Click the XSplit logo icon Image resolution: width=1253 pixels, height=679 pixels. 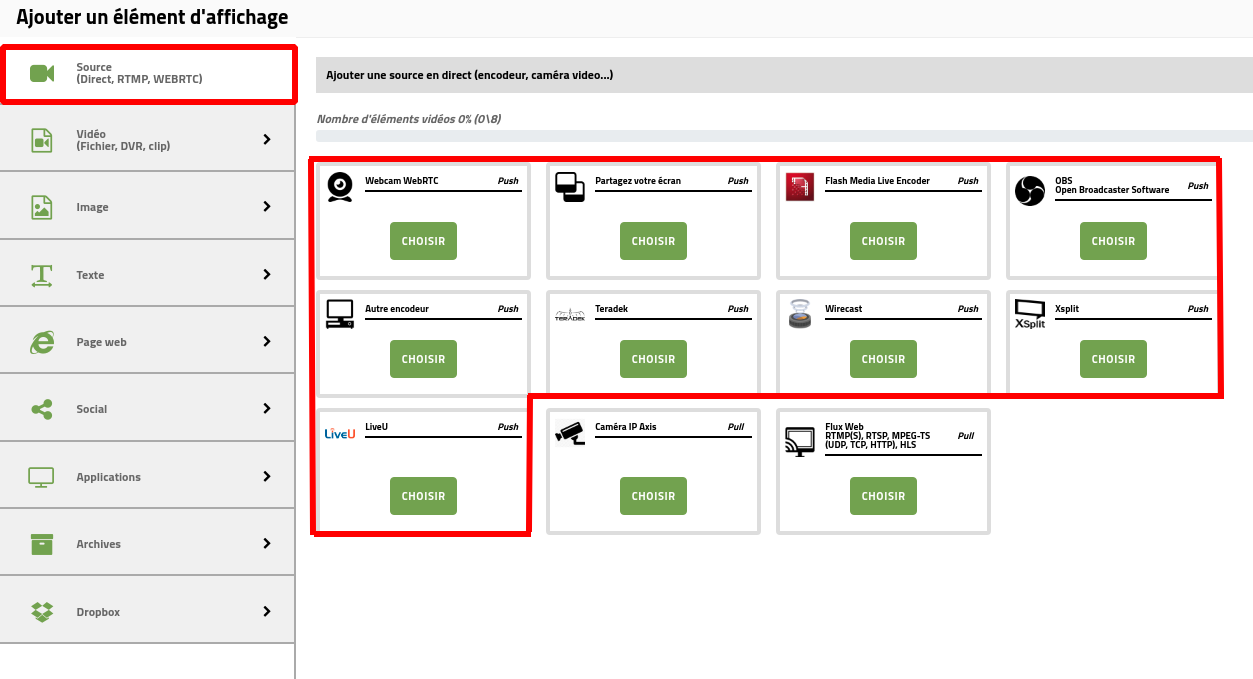coord(1030,315)
